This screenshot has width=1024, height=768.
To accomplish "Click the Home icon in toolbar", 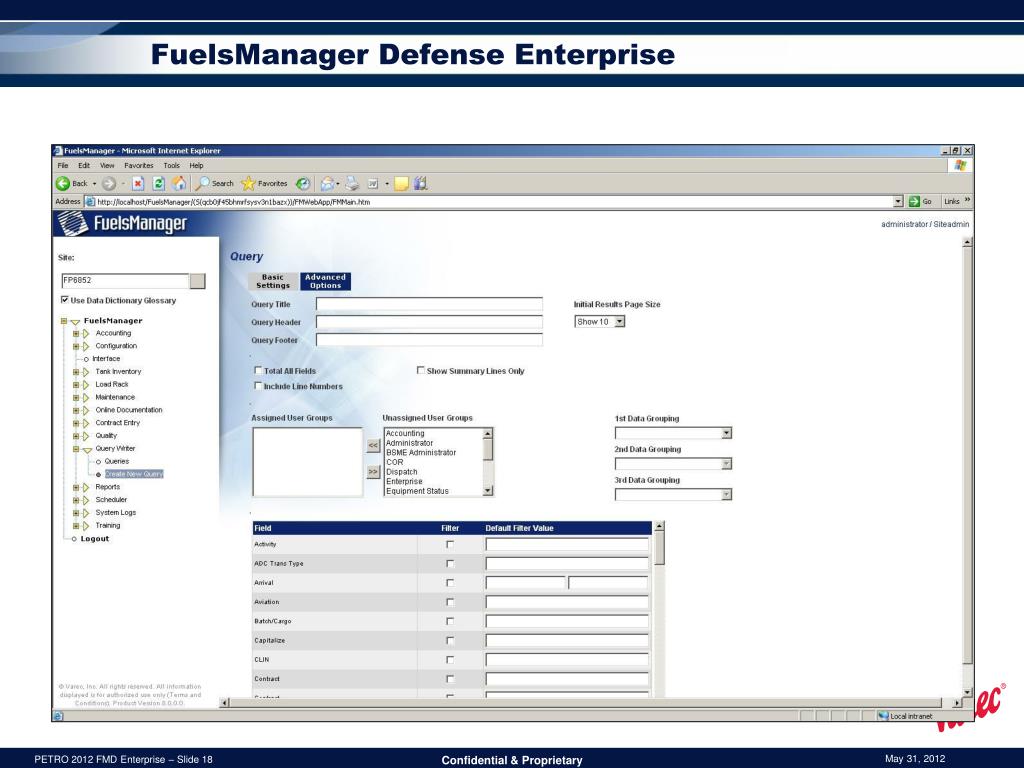I will pos(179,184).
